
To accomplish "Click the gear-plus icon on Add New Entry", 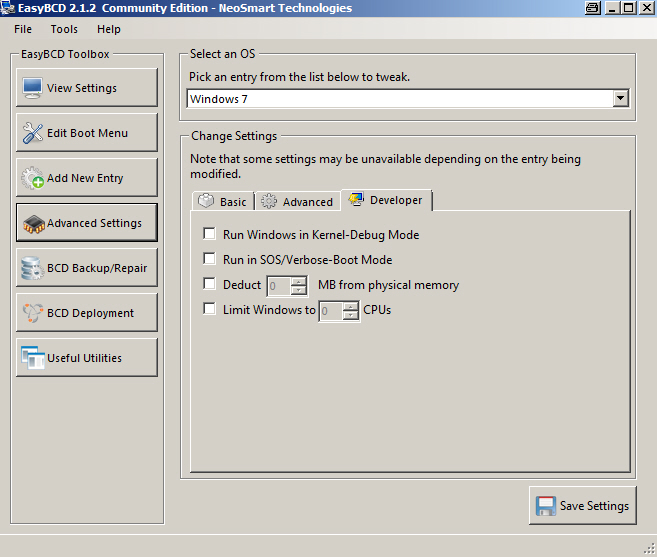I will tap(33, 178).
